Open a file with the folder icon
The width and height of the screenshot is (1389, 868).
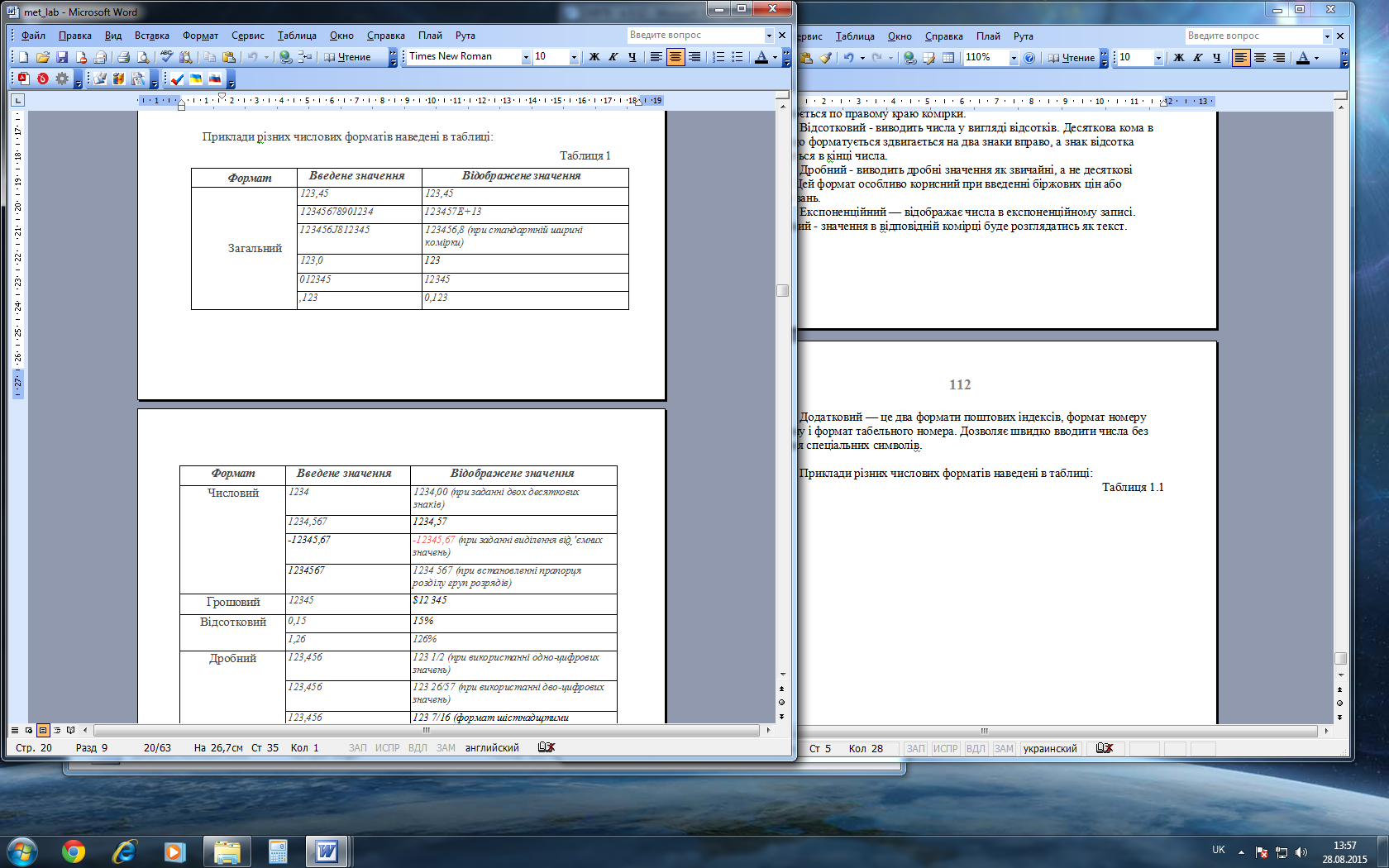pos(42,57)
